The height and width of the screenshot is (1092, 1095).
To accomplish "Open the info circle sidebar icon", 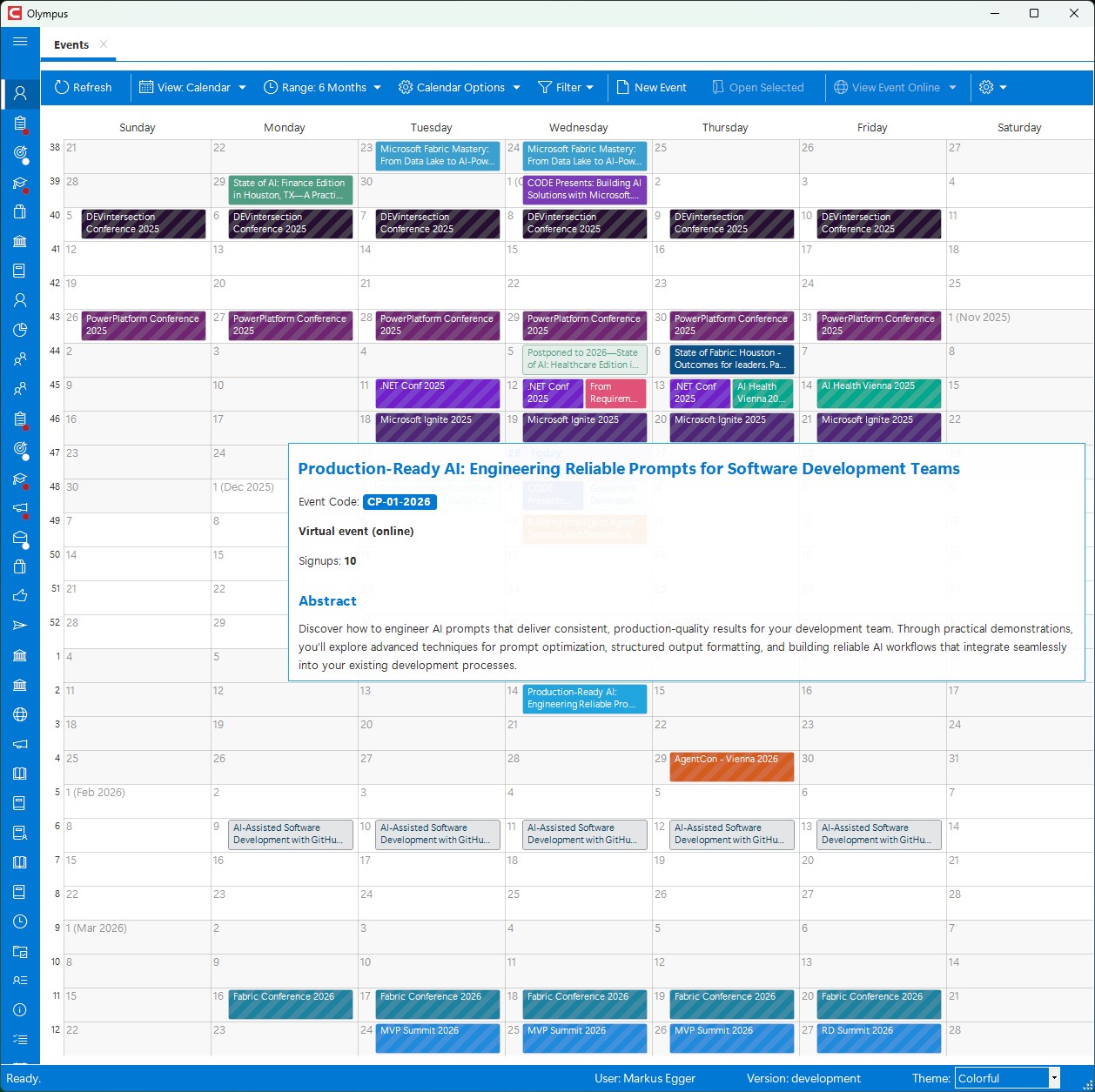I will [20, 1010].
